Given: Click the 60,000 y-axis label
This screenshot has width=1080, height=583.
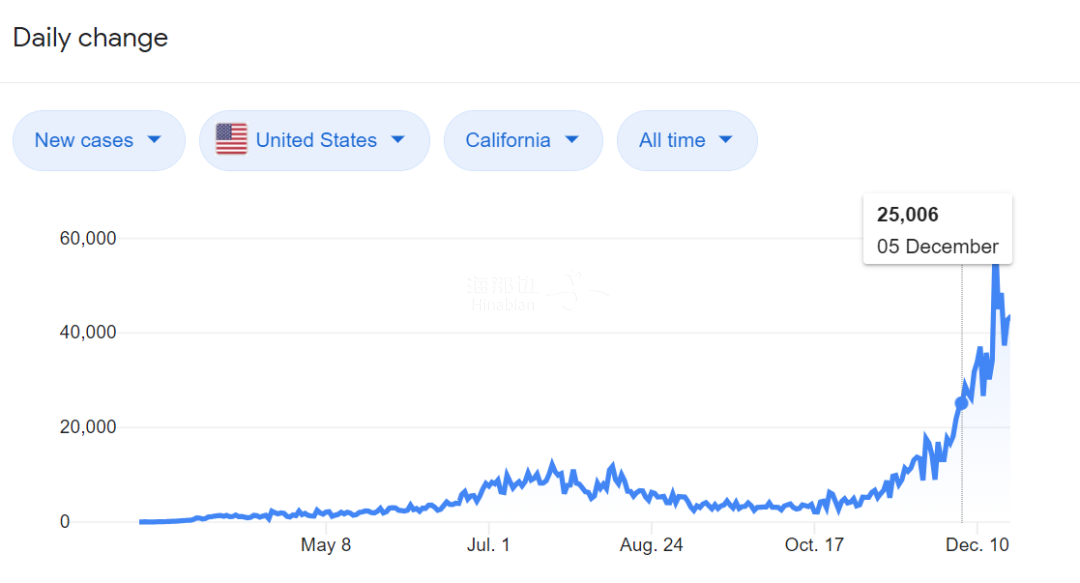Looking at the screenshot, I should (88, 238).
